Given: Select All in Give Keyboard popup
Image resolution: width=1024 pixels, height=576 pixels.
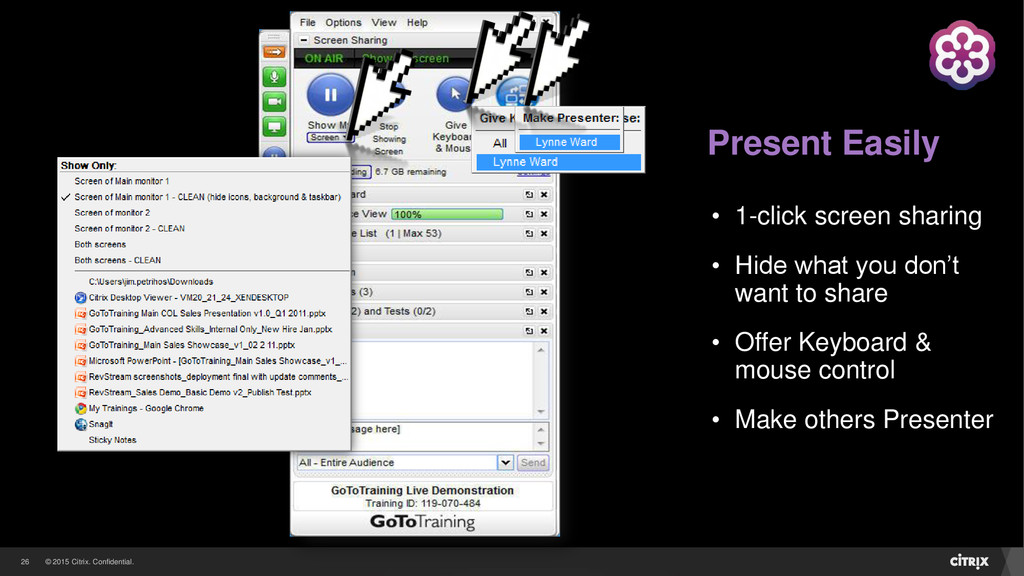Looking at the screenshot, I should 500,143.
